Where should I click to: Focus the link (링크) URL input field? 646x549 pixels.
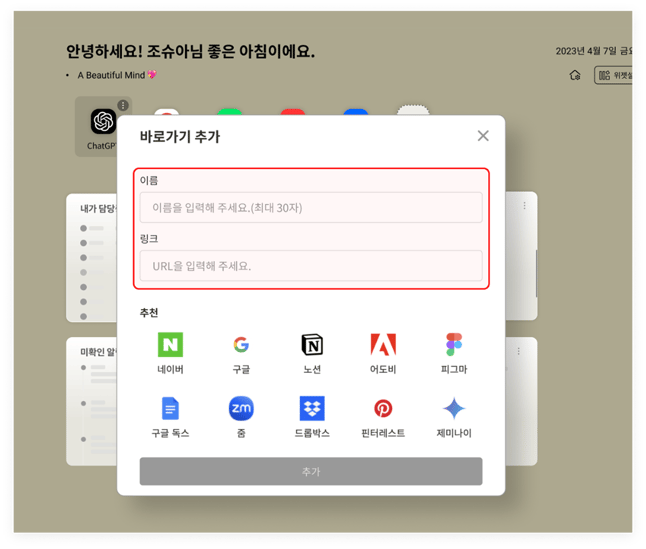pos(311,266)
